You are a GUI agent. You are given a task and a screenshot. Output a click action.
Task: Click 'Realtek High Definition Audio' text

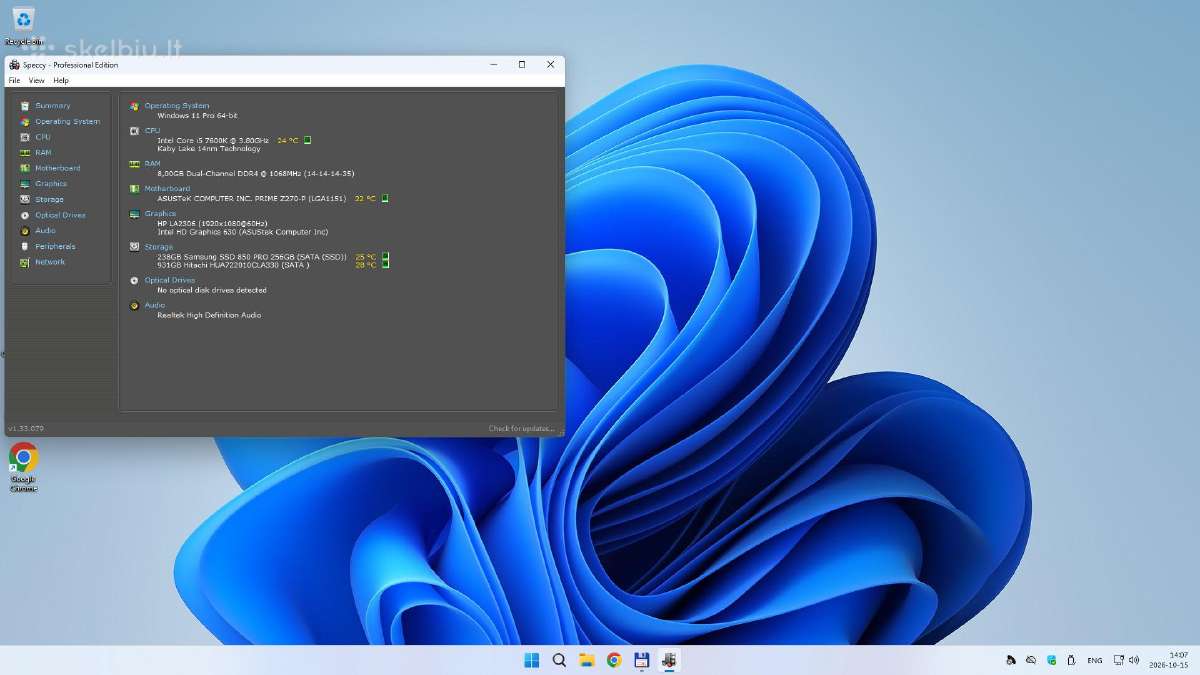click(209, 315)
